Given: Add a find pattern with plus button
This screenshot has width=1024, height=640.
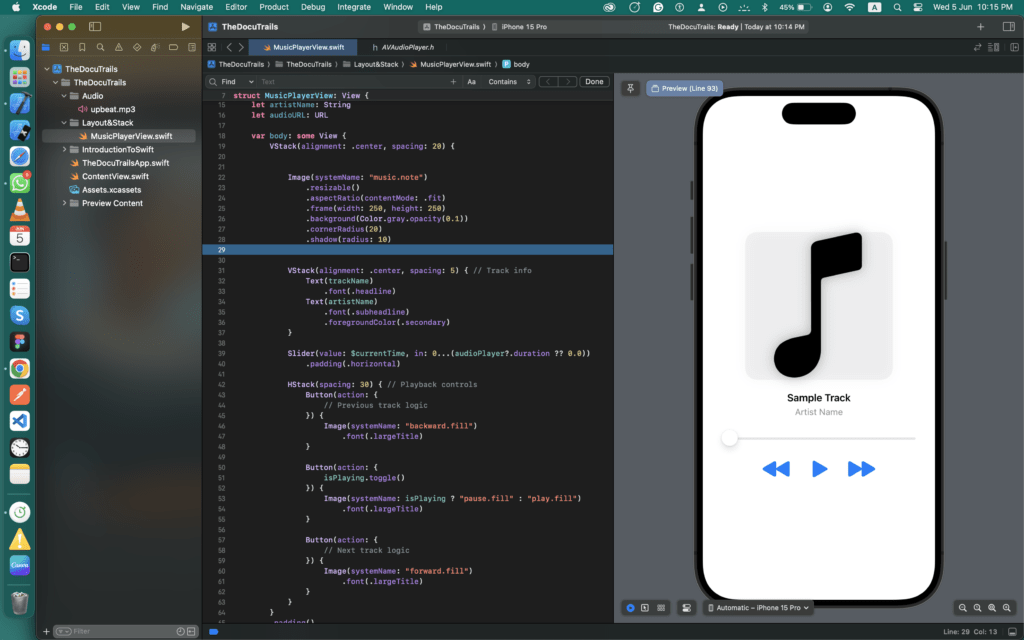Looking at the screenshot, I should 453,82.
